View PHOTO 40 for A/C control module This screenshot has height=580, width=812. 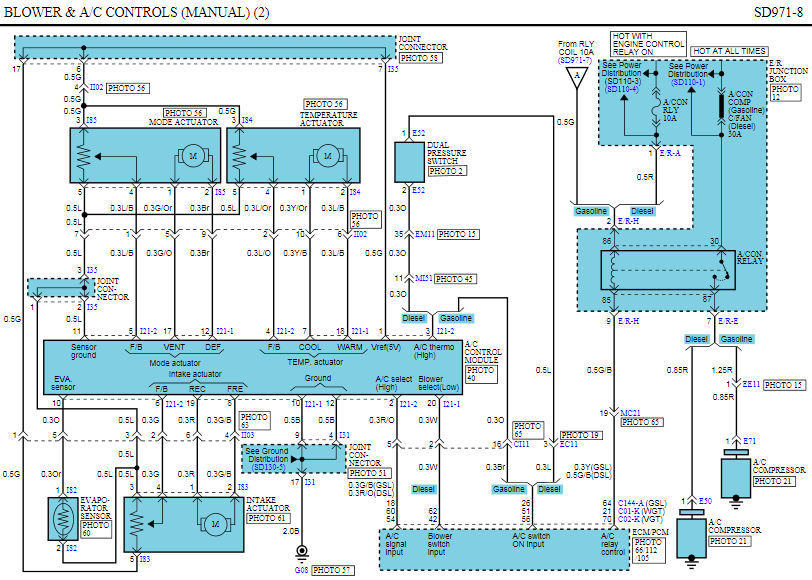479,375
